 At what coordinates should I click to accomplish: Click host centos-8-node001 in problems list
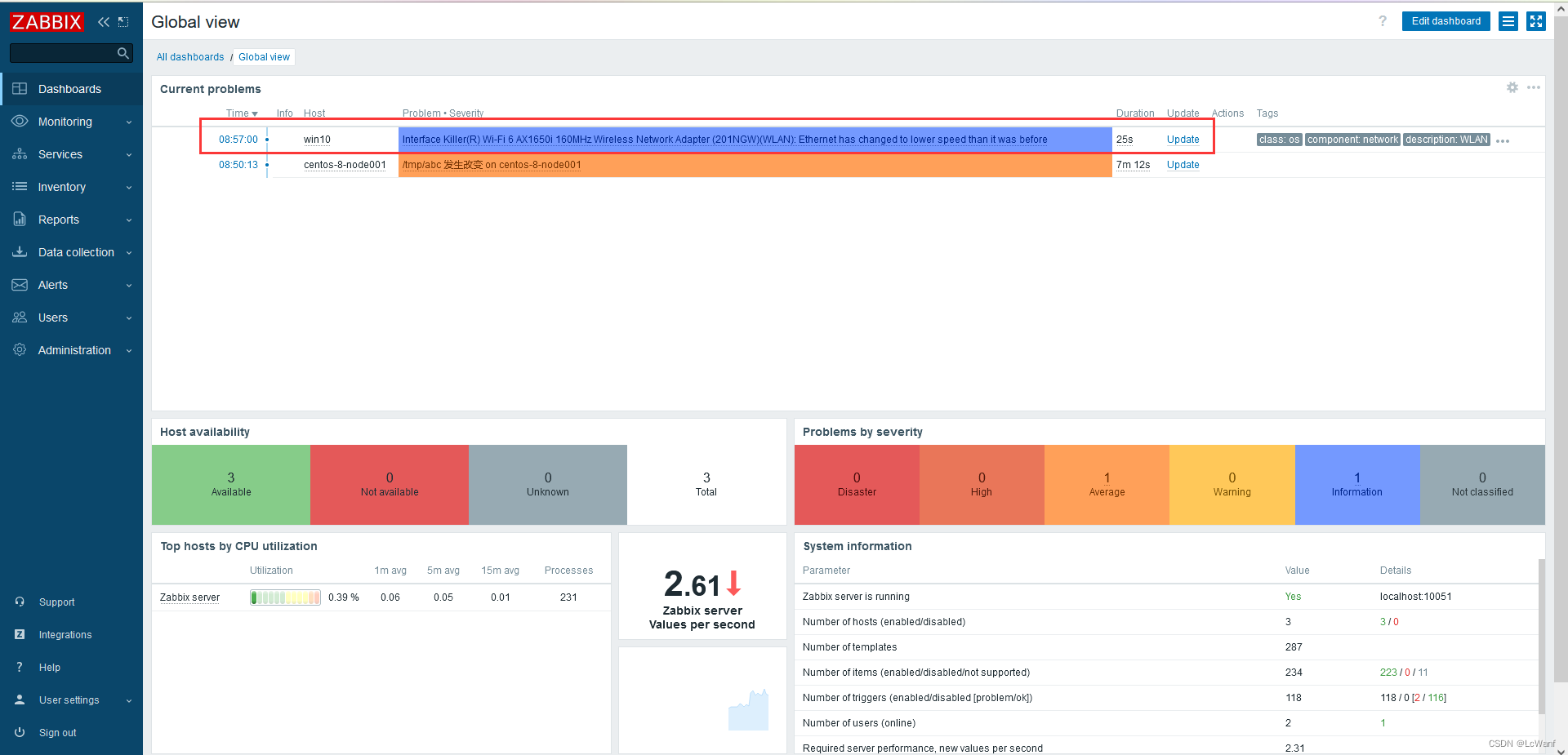tap(345, 165)
